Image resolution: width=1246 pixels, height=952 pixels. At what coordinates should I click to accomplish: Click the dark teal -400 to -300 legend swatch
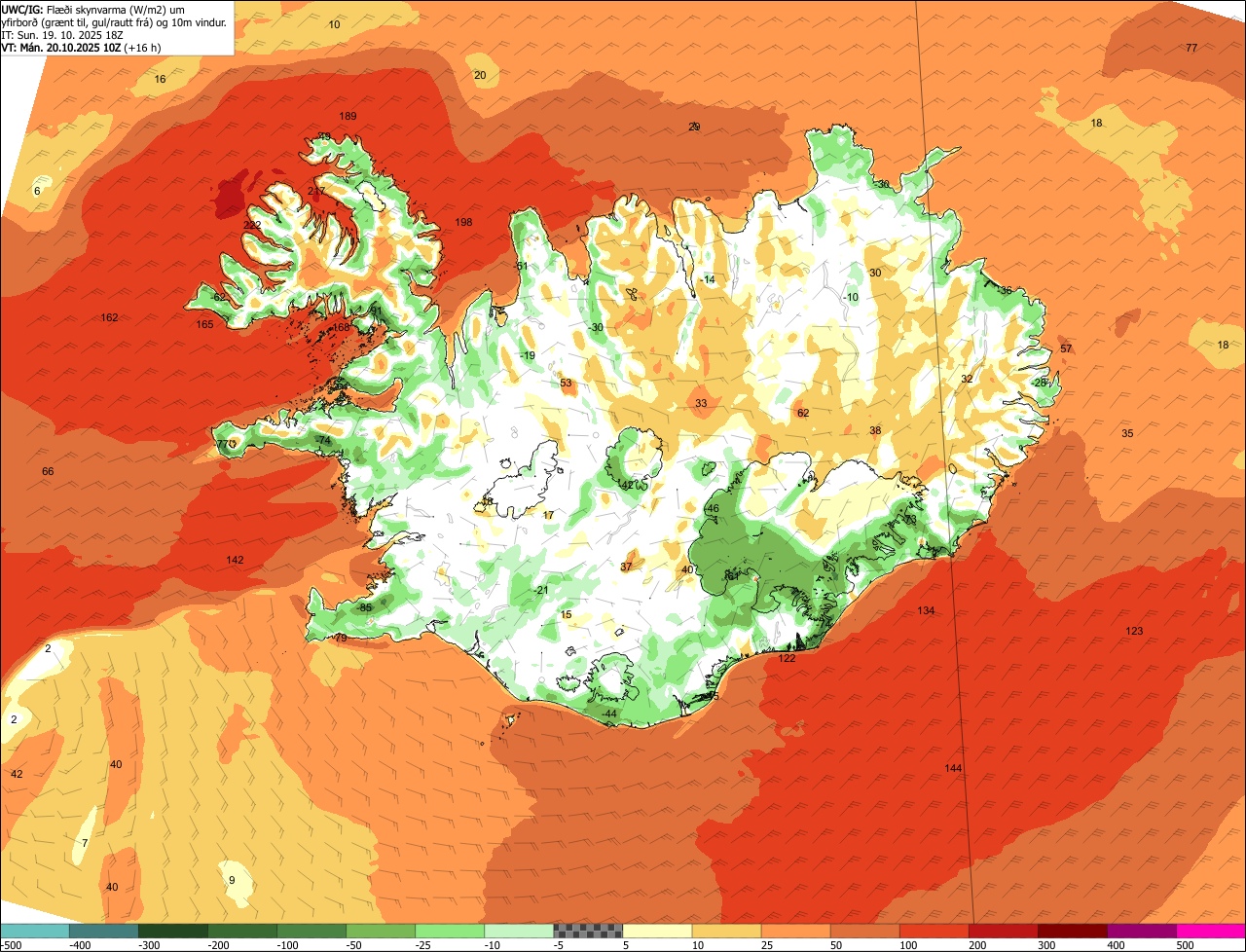[x=104, y=931]
